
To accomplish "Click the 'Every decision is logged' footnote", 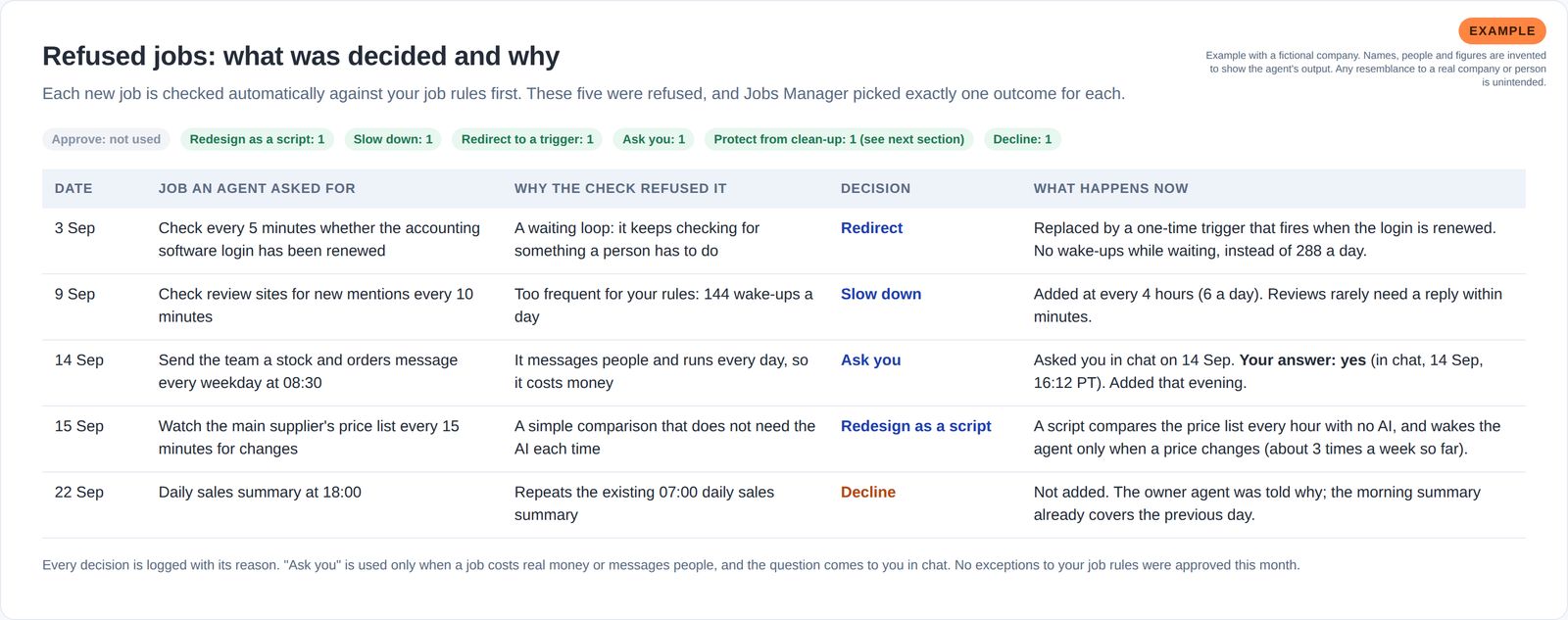I will tap(671, 565).
